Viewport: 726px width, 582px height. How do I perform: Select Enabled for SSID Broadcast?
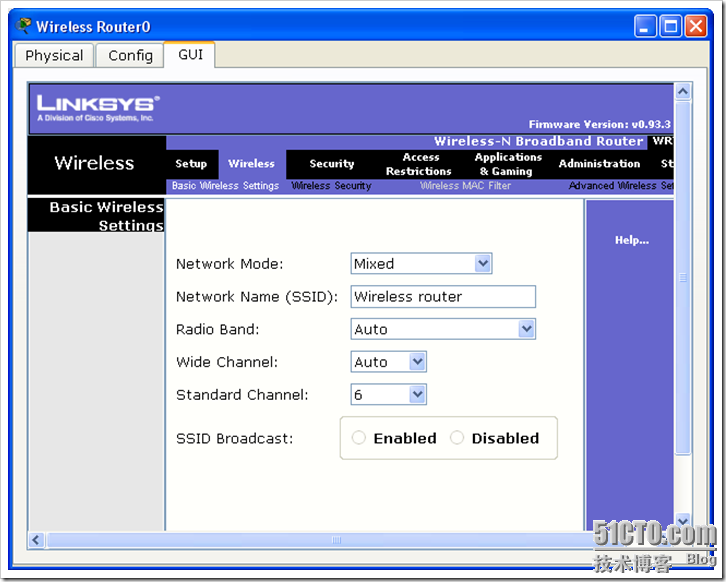click(x=359, y=438)
